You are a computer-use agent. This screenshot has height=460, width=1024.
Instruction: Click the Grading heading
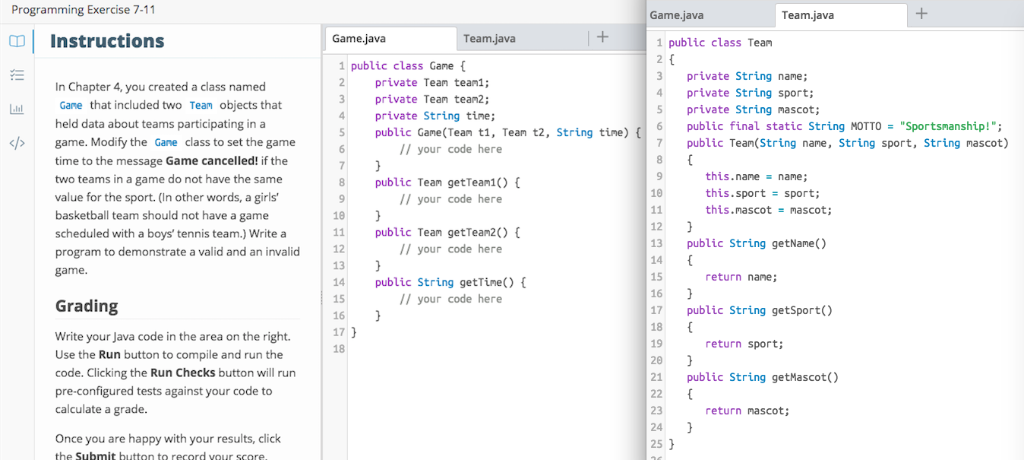tap(87, 306)
